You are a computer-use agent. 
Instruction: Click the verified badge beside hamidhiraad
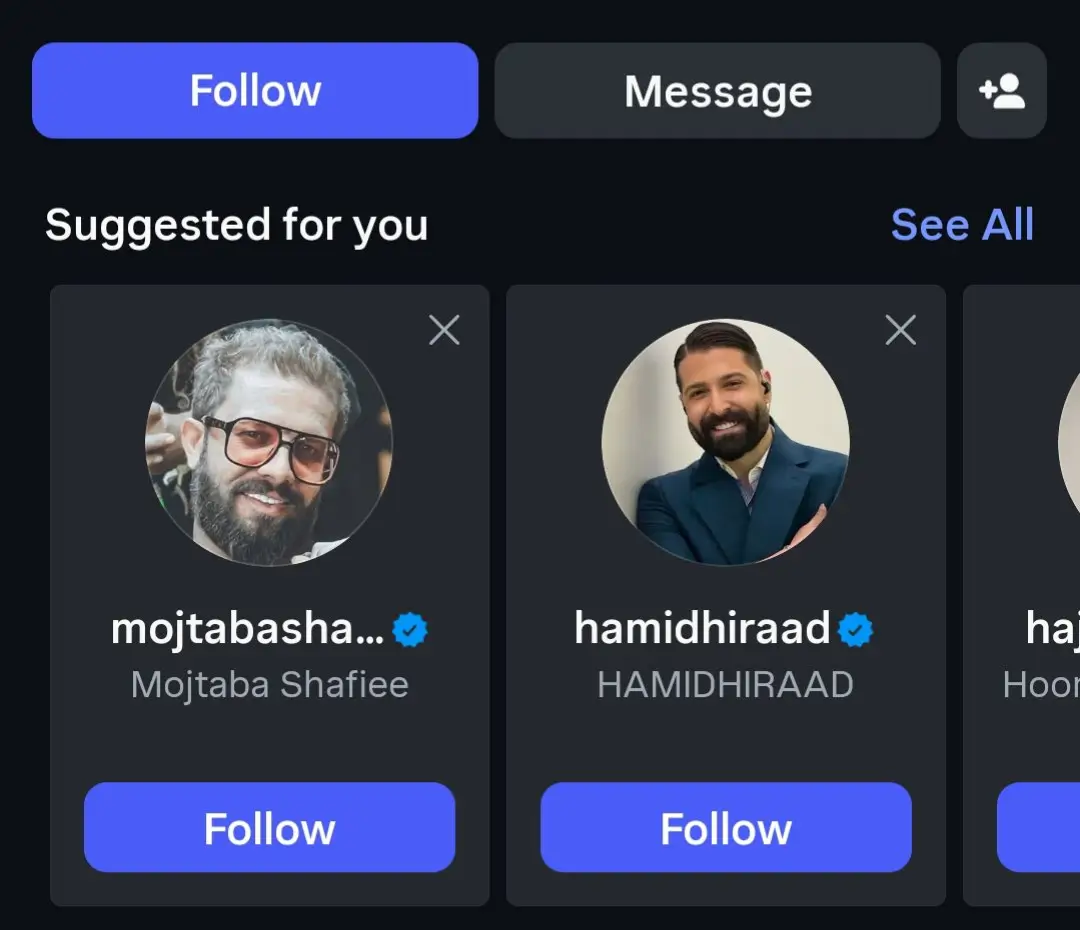click(x=855, y=630)
